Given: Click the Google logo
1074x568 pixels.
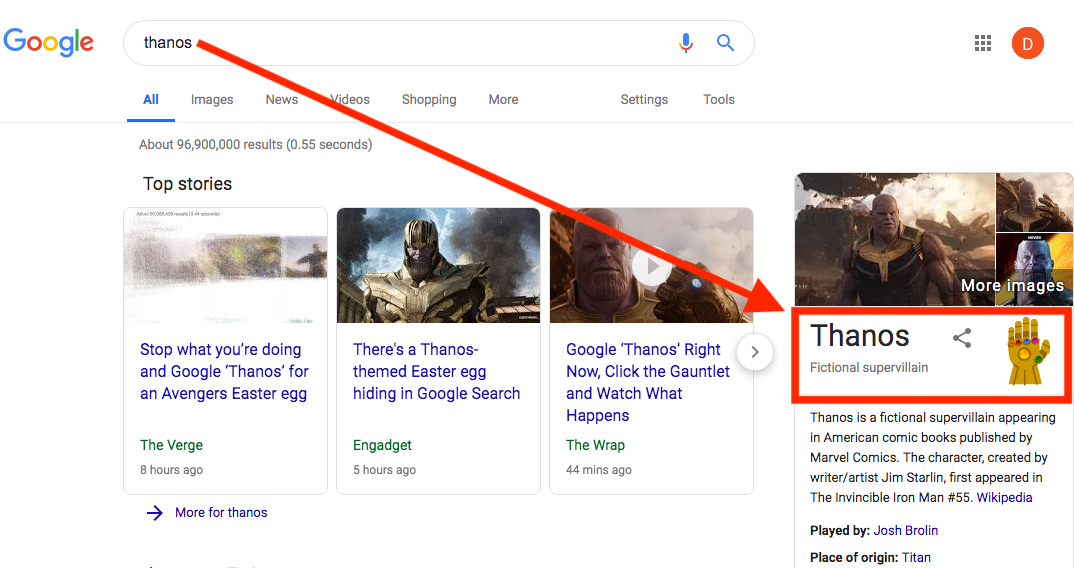Looking at the screenshot, I should coord(49,42).
